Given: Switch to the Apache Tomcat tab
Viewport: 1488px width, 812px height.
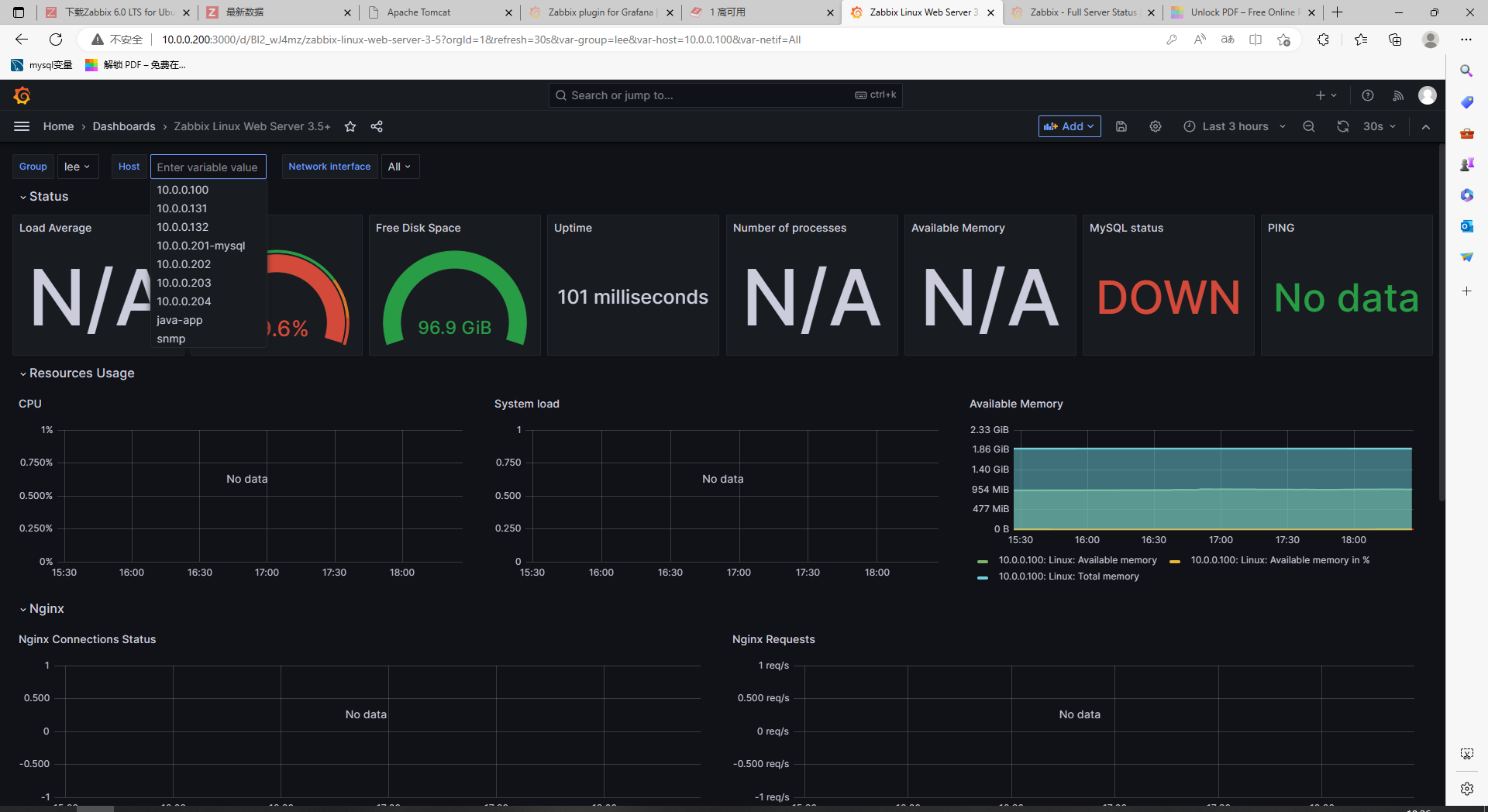Looking at the screenshot, I should [x=439, y=12].
